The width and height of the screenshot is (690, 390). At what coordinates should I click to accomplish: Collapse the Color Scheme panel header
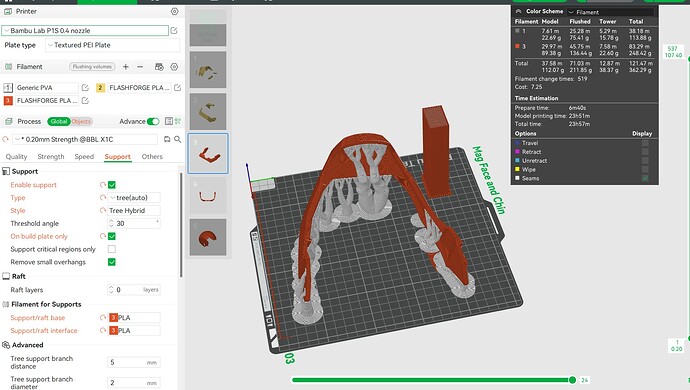coord(518,11)
